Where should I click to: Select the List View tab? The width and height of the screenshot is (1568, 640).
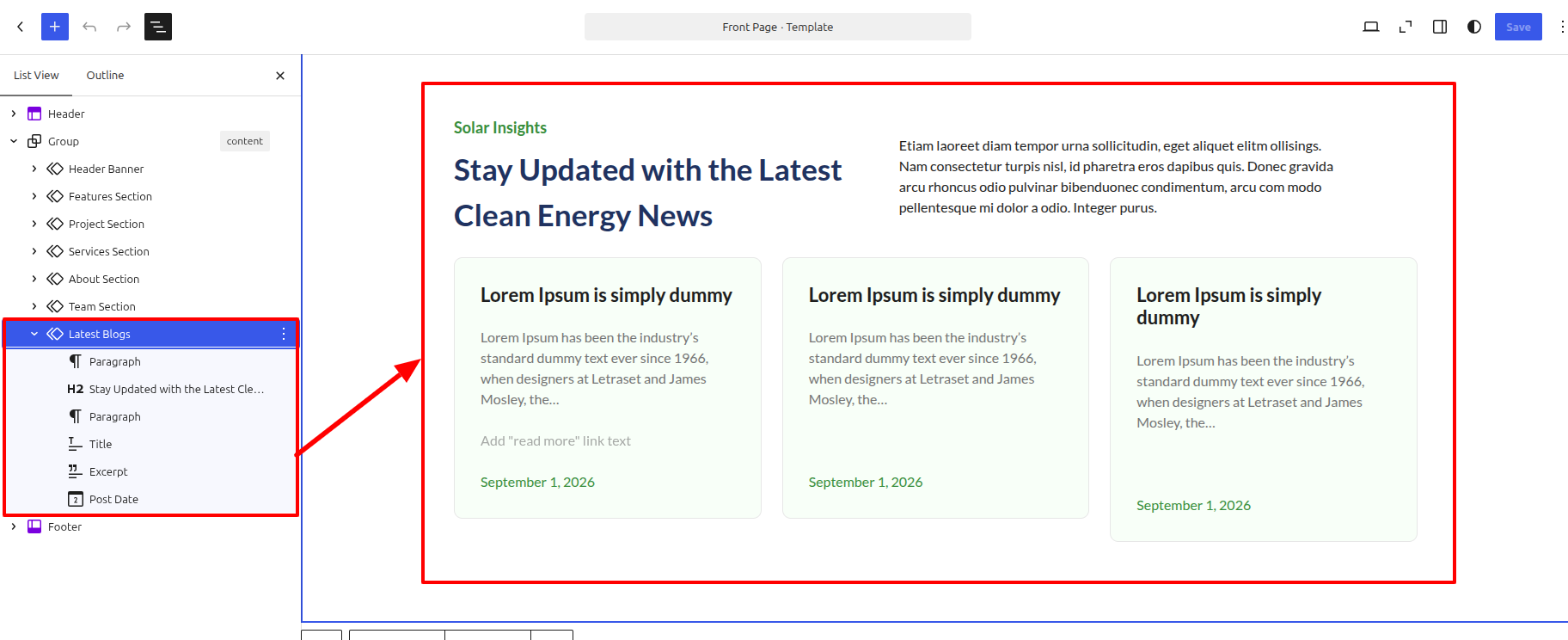click(36, 76)
